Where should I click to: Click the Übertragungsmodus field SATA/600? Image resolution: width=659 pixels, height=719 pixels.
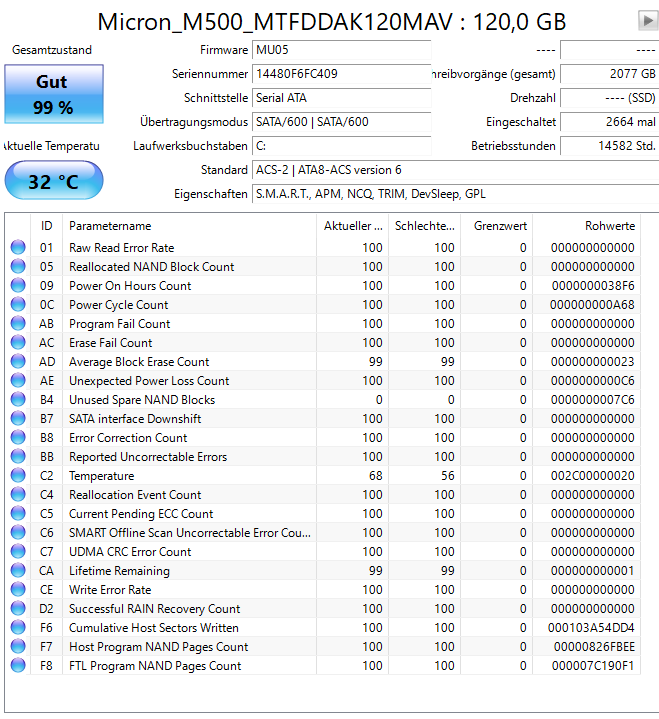(341, 122)
